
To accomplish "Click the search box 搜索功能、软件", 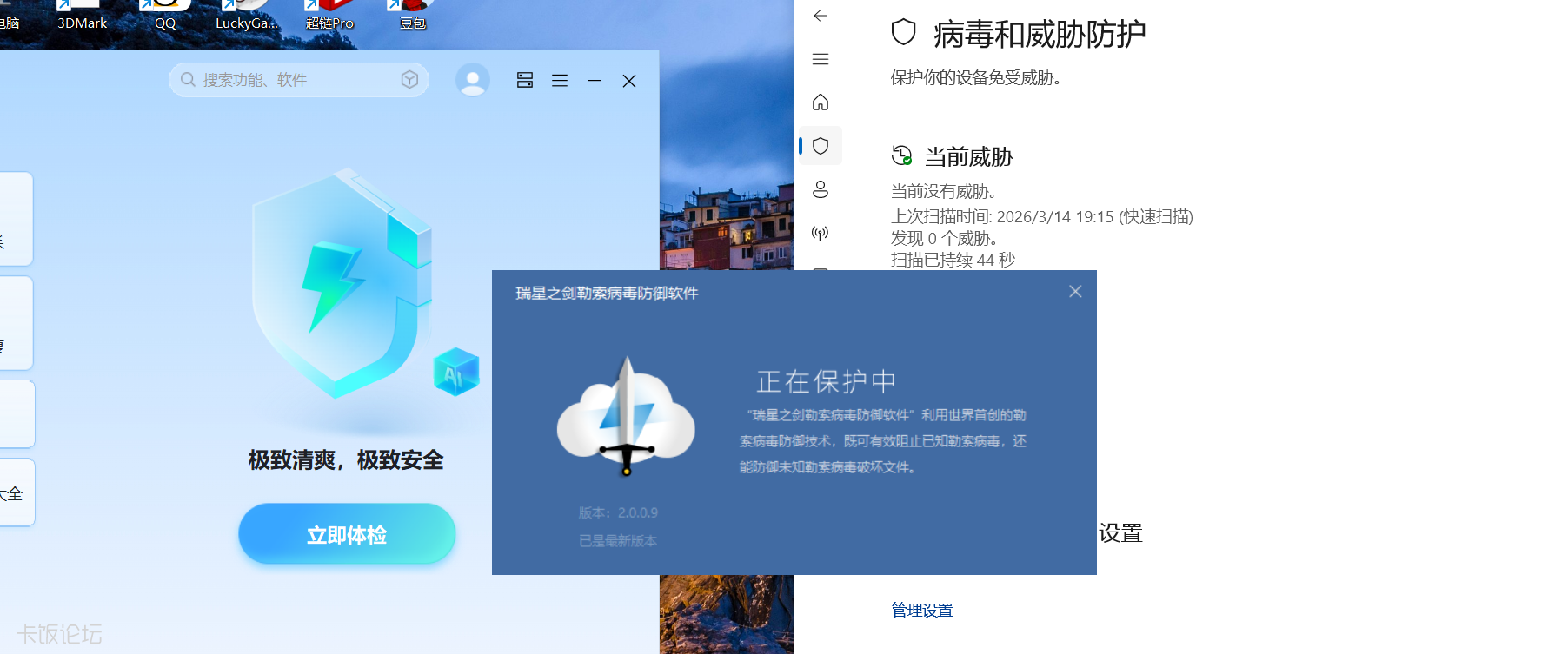I will 298,80.
